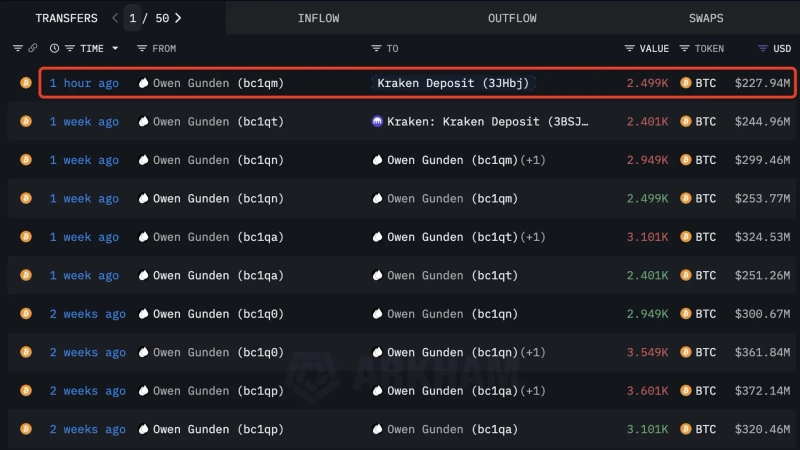Click the Bitcoin icon left of the first row
Viewport: 800px width, 450px height.
[26, 83]
